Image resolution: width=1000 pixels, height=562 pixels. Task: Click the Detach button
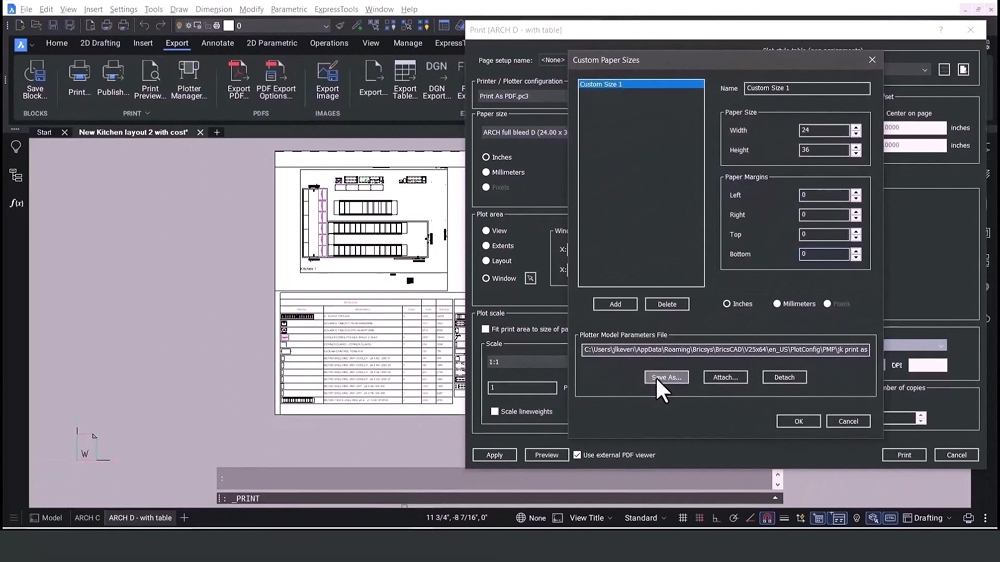[x=784, y=377]
